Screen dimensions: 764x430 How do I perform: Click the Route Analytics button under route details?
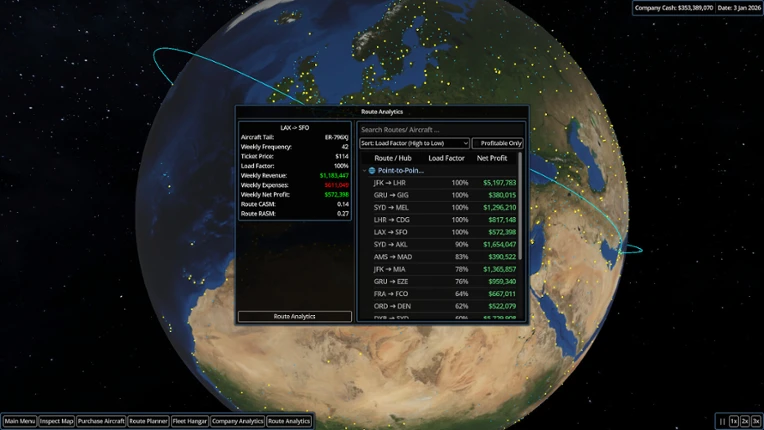[295, 317]
